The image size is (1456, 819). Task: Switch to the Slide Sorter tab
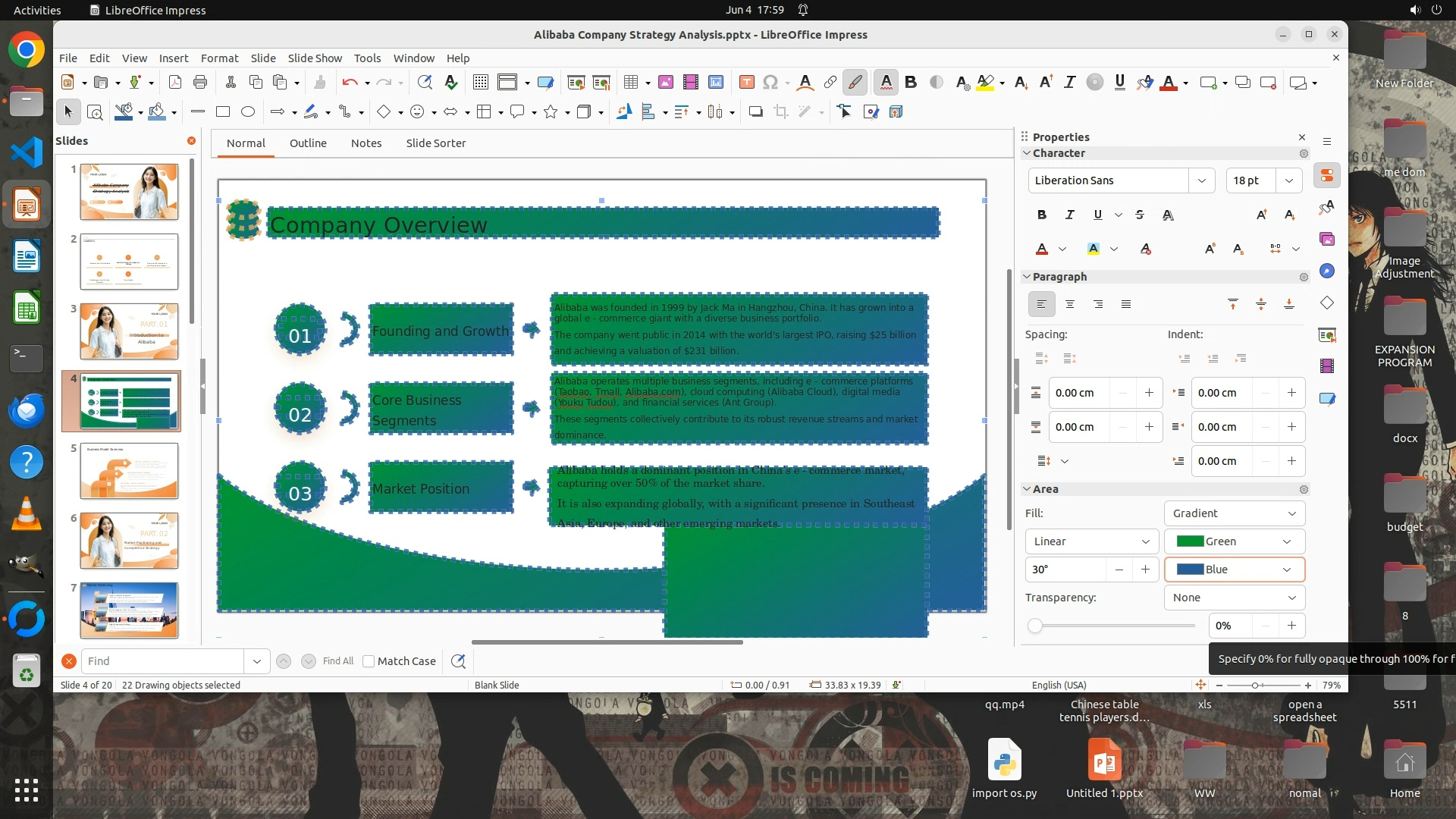435,143
